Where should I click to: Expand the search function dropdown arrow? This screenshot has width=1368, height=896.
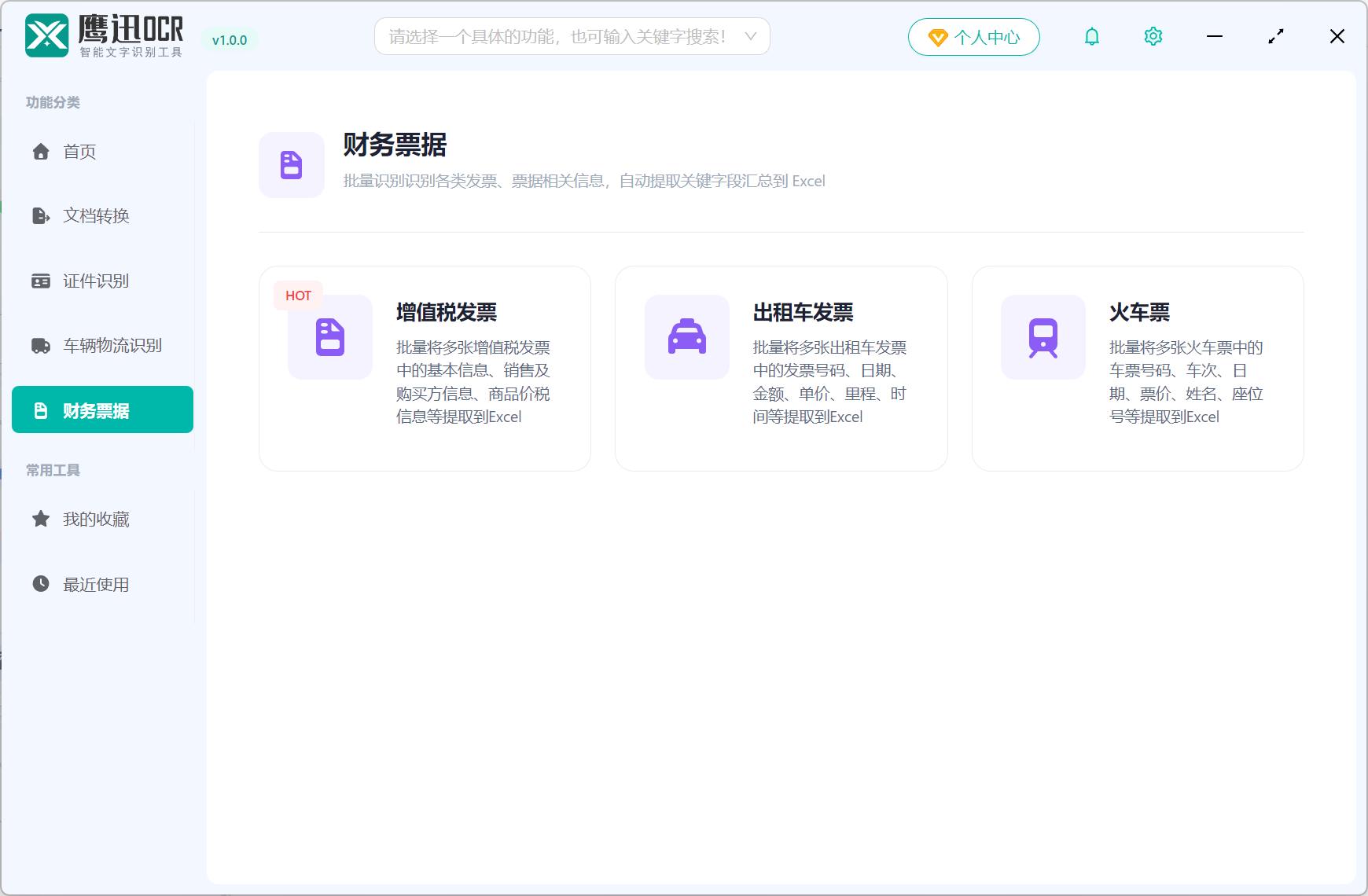coord(751,36)
